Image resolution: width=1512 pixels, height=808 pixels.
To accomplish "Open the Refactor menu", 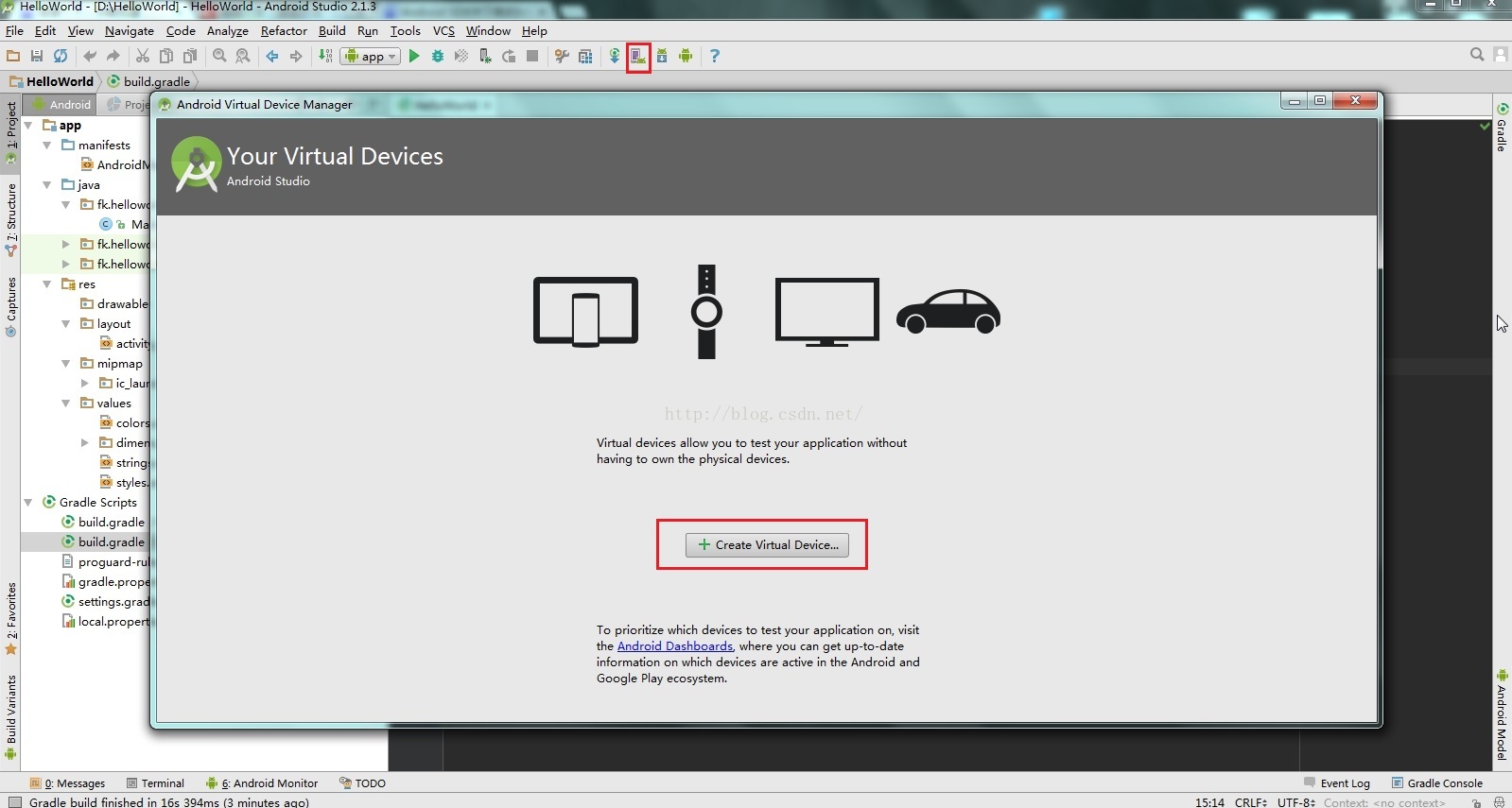I will (284, 30).
